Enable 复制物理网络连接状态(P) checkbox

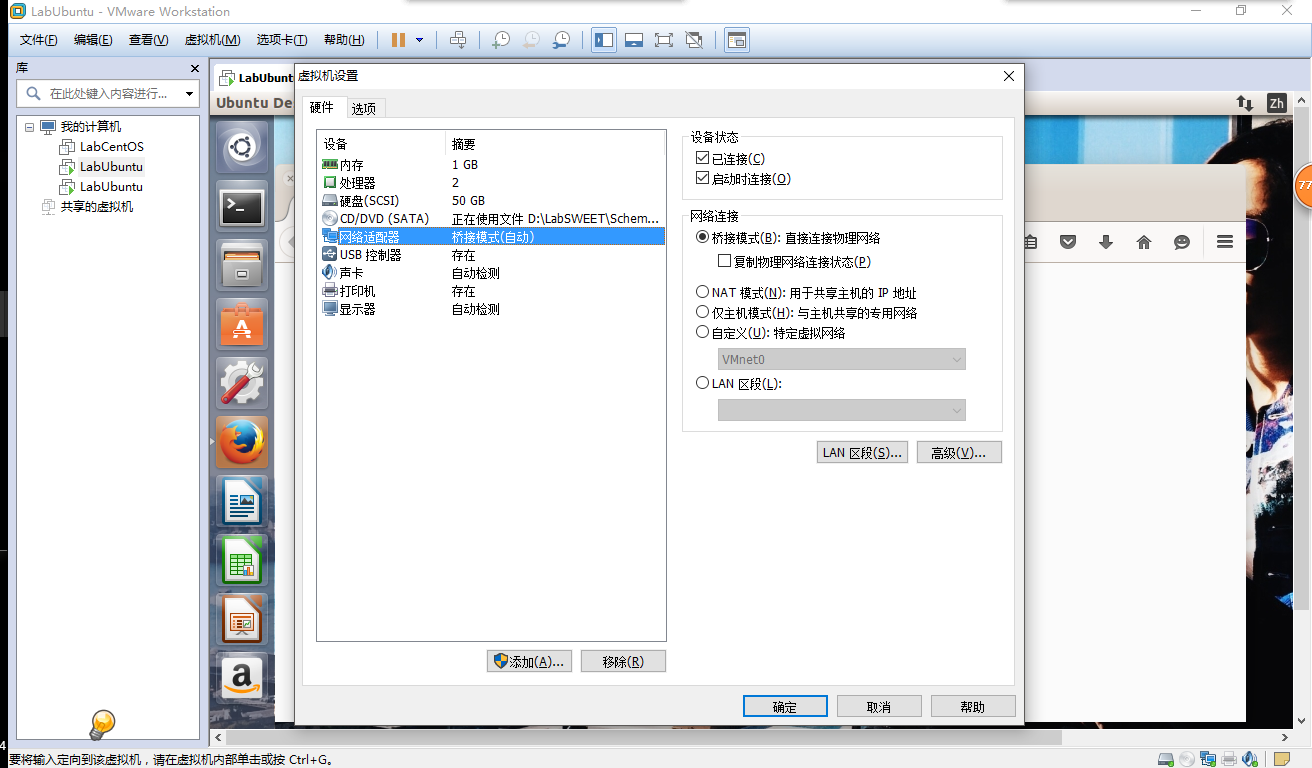(725, 262)
